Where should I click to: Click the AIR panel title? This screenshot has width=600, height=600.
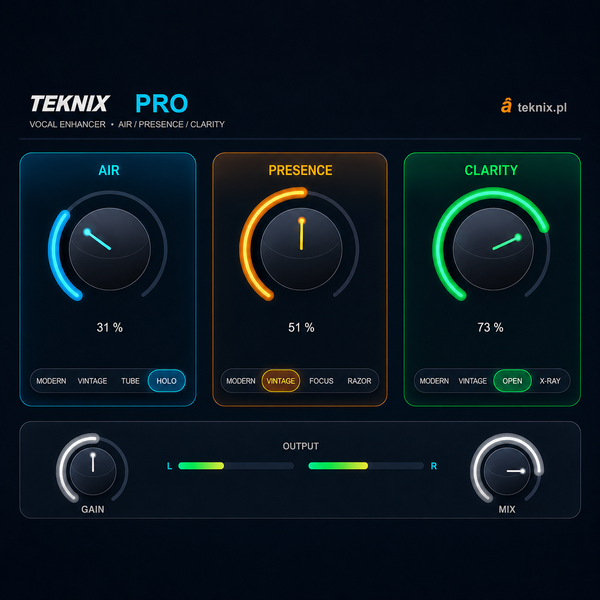coord(109,170)
